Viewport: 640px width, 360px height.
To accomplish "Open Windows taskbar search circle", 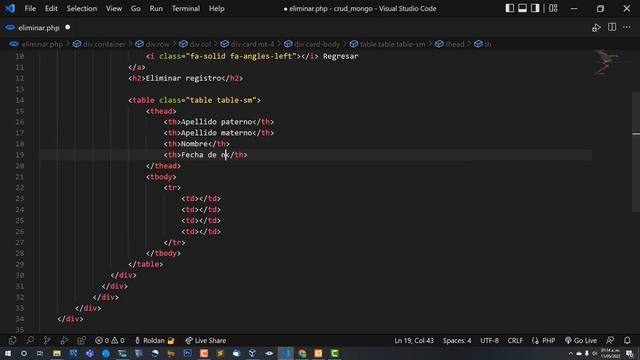I will point(24,353).
